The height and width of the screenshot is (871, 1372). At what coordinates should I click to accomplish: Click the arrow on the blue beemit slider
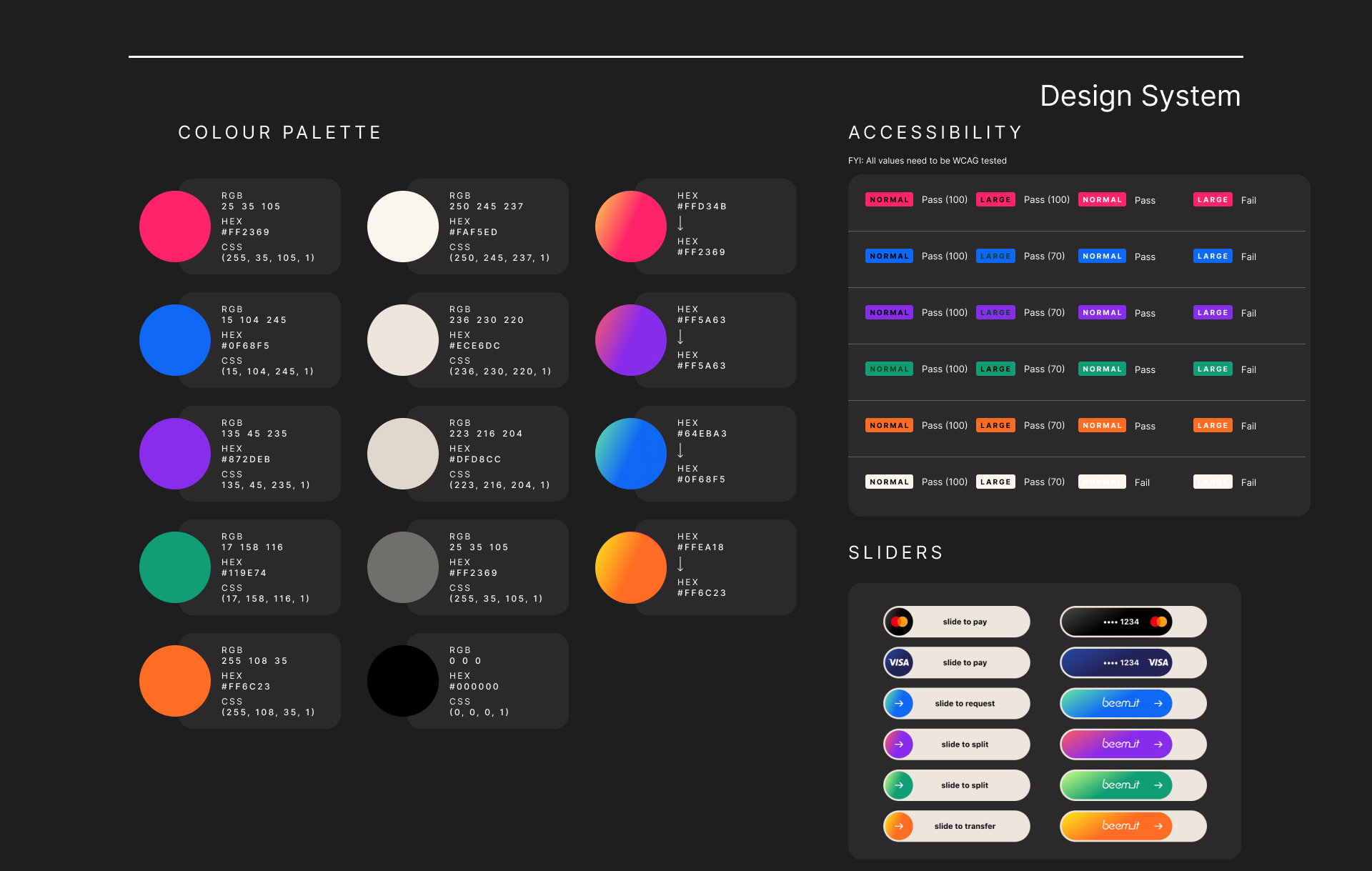coord(1158,703)
